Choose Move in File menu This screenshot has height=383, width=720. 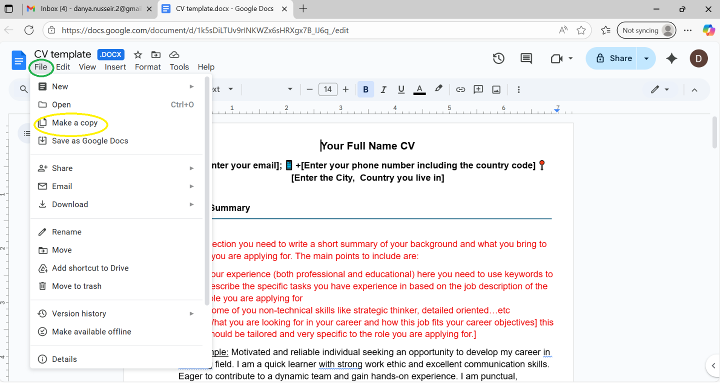(117, 250)
